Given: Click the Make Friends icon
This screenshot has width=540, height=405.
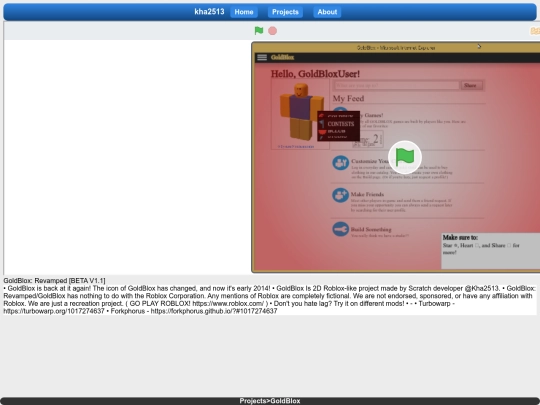Looking at the screenshot, I should (x=341, y=195).
